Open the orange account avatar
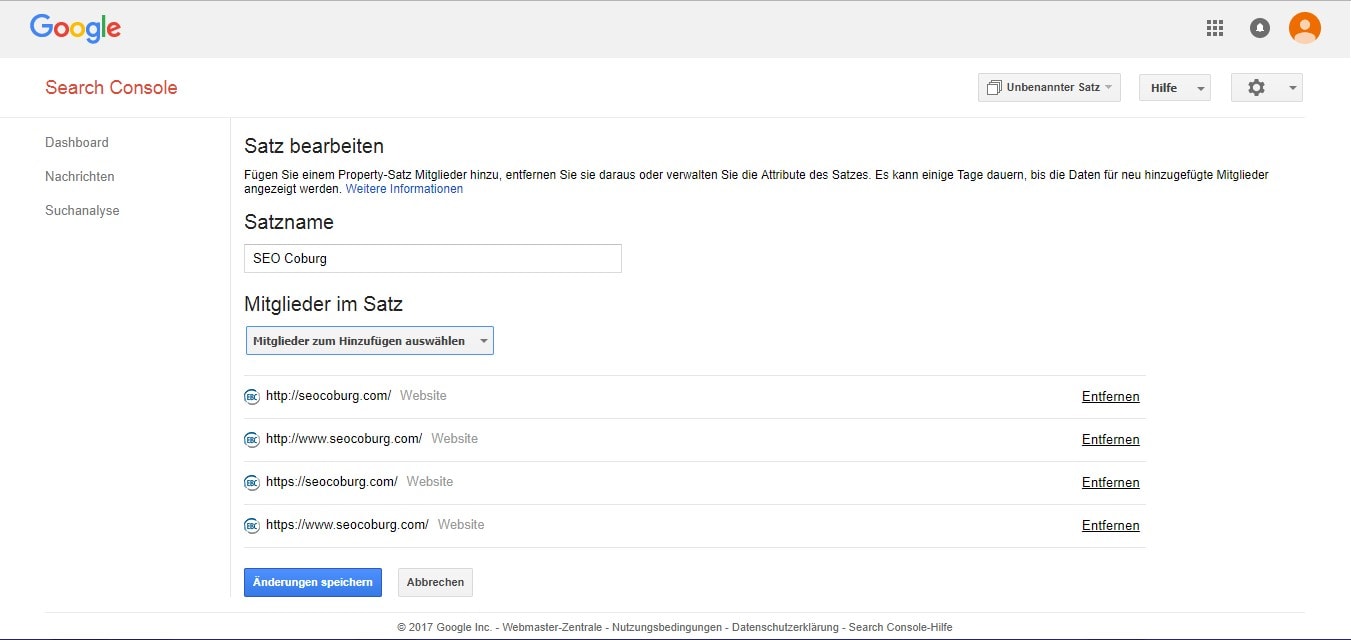The width and height of the screenshot is (1351, 640). (1305, 28)
